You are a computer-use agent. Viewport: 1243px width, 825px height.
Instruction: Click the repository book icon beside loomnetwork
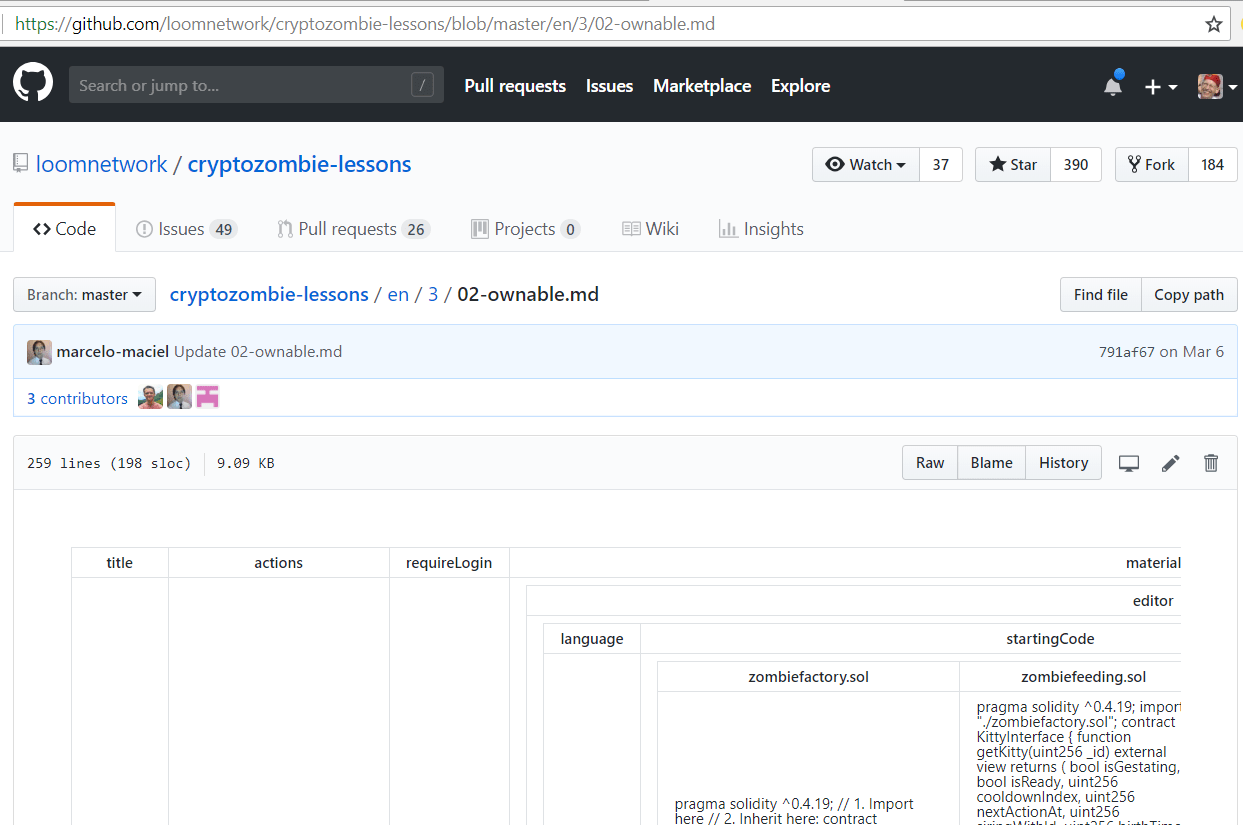[20, 163]
